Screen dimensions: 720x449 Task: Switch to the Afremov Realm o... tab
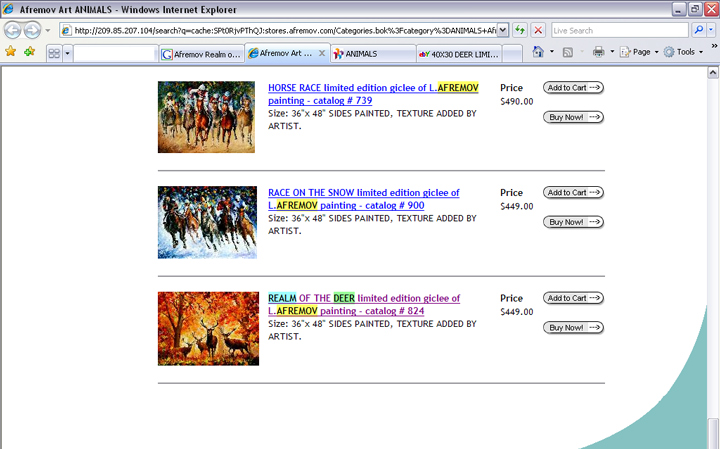[202, 54]
